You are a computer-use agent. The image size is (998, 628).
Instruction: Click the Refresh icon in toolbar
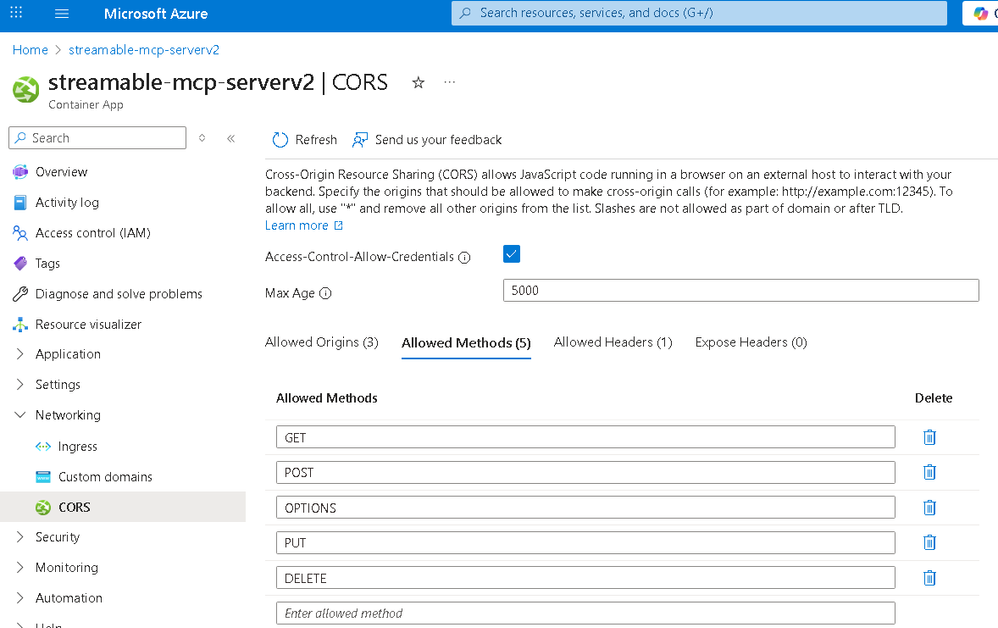(x=279, y=140)
